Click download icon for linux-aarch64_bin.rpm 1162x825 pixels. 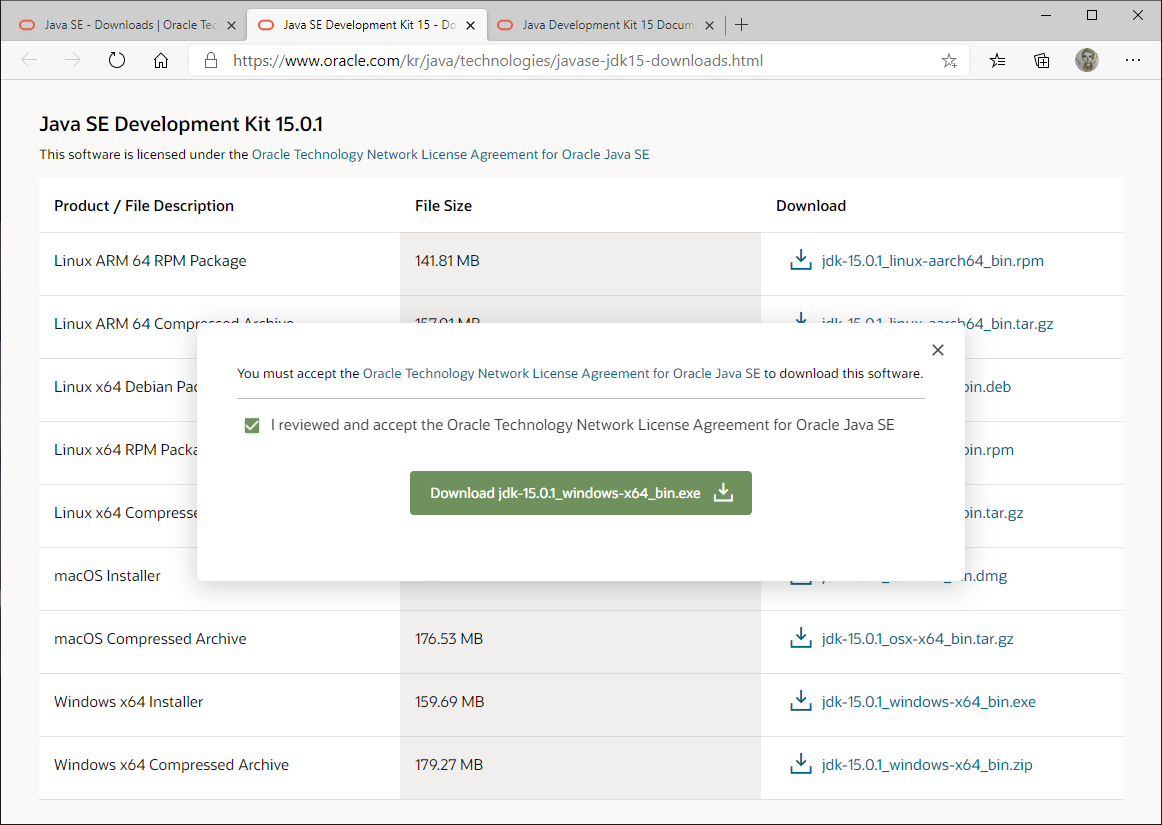[x=800, y=260]
